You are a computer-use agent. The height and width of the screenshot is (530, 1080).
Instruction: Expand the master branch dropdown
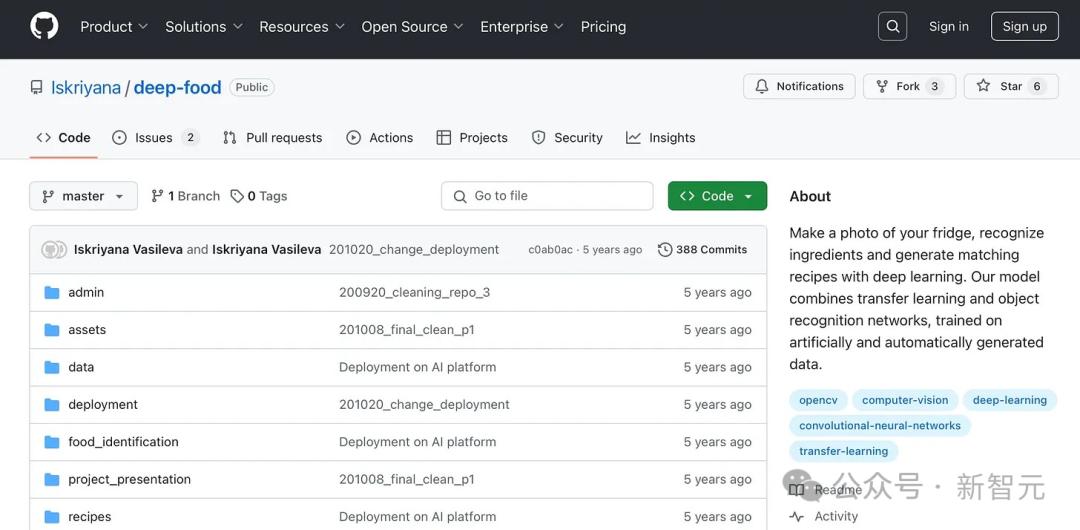(83, 196)
